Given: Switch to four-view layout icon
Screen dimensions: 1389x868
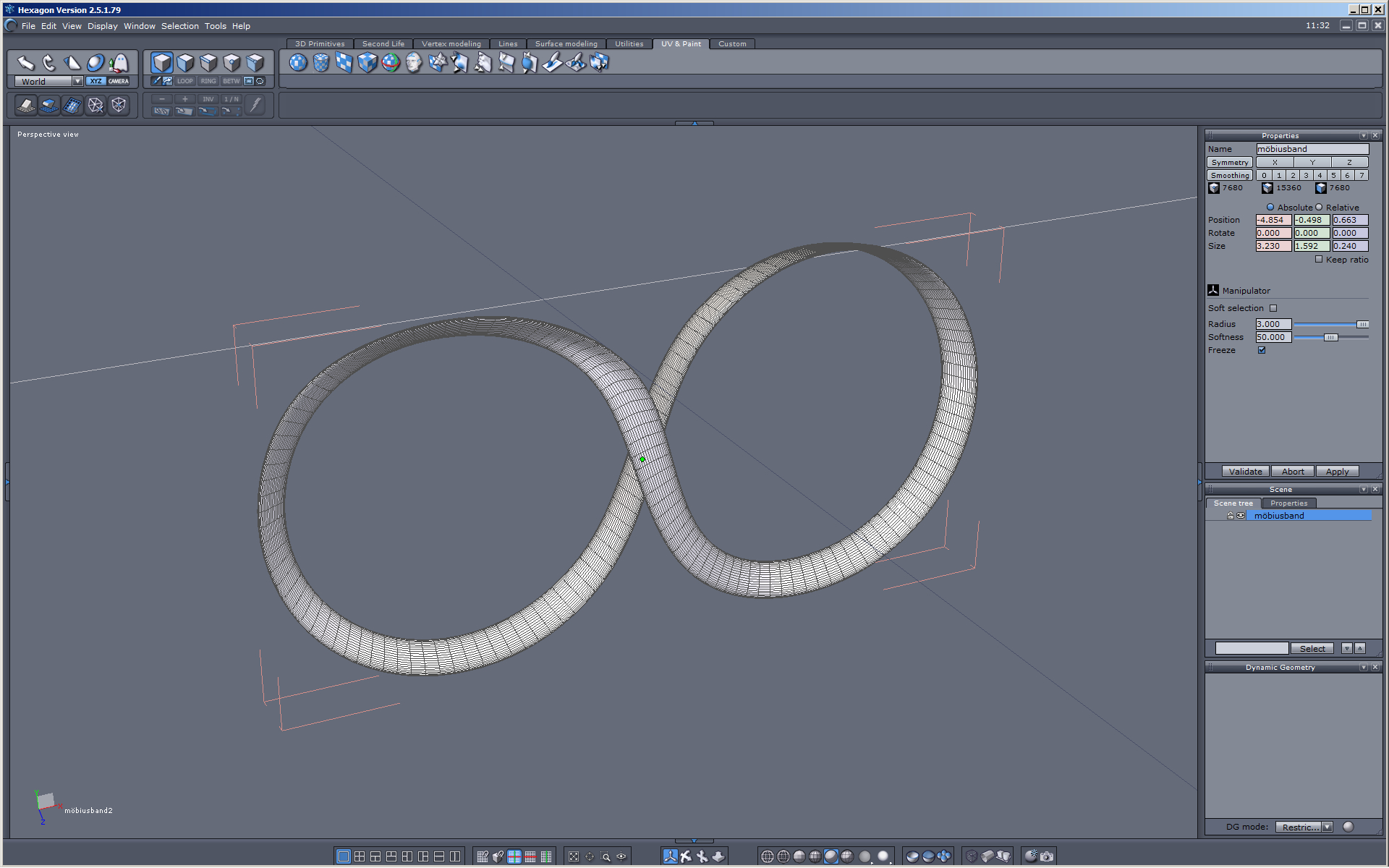Looking at the screenshot, I should pos(360,856).
